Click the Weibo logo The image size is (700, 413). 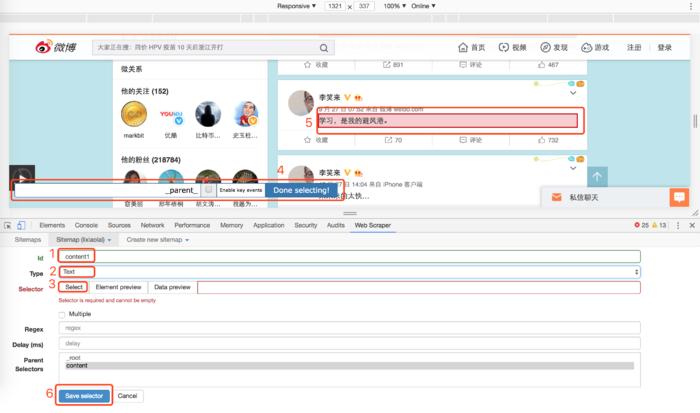(x=57, y=47)
